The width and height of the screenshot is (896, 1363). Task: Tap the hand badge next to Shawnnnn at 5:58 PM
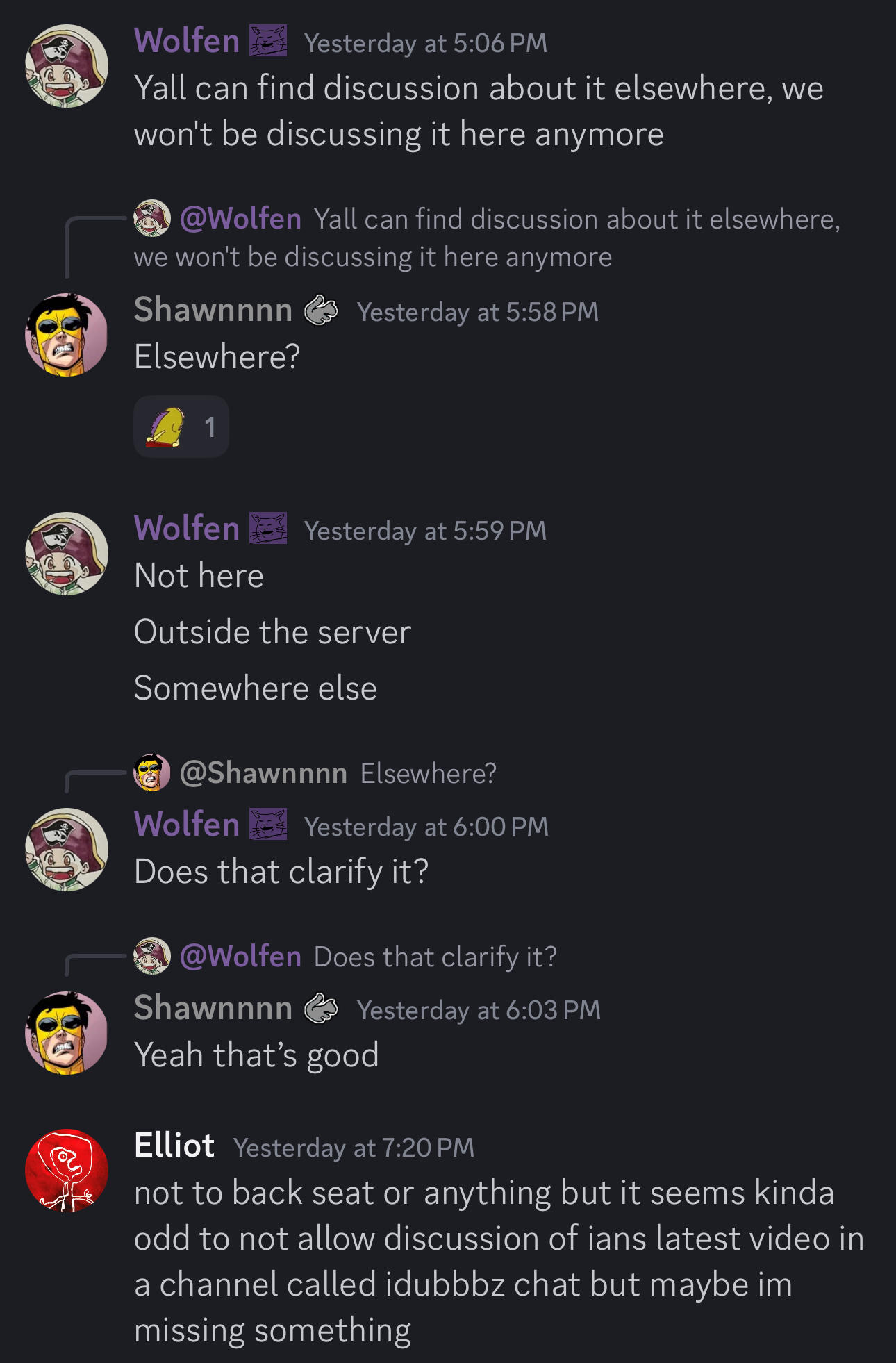click(x=321, y=310)
